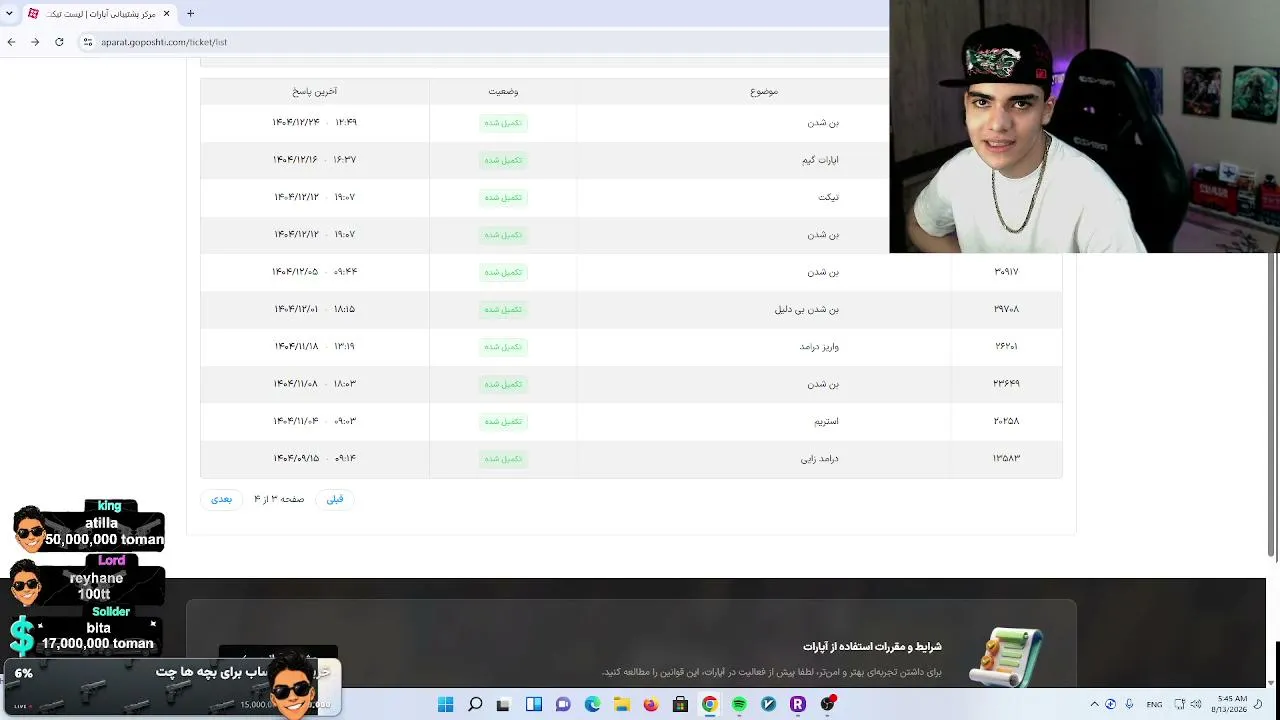
Task: Click the آخرین پاسخ column header
Action: [315, 92]
